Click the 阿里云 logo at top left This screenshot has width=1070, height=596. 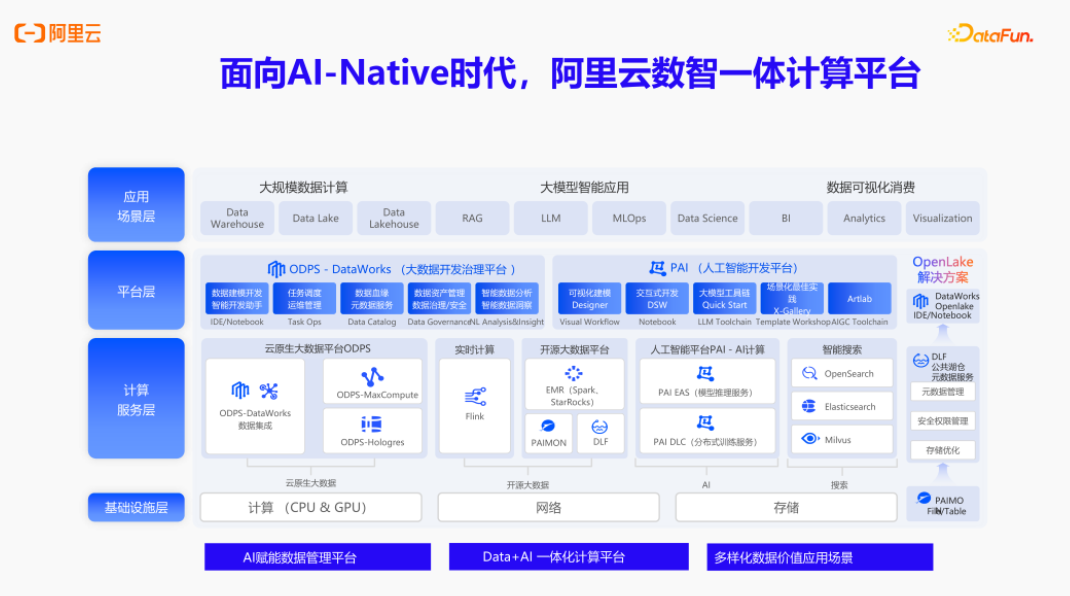pos(58,33)
